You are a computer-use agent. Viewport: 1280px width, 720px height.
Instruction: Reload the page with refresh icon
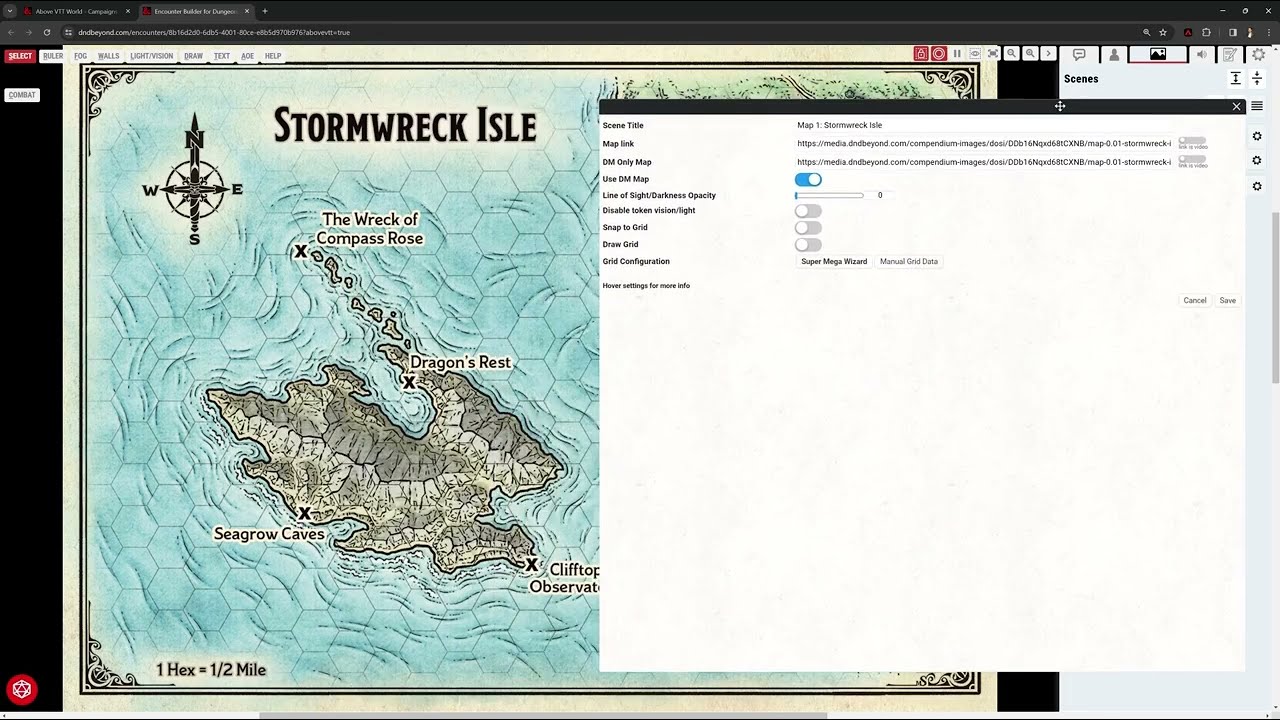(46, 32)
